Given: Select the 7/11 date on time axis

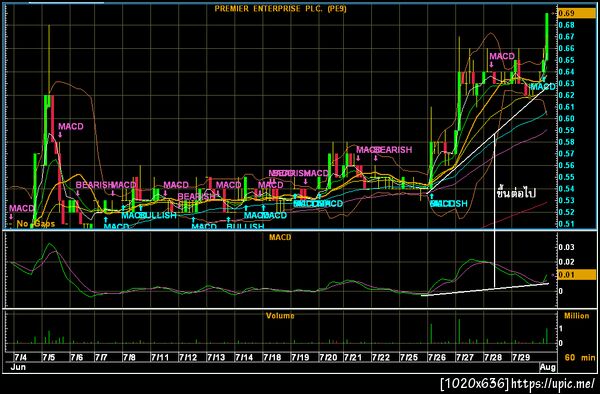Looking at the screenshot, I should coord(160,358).
